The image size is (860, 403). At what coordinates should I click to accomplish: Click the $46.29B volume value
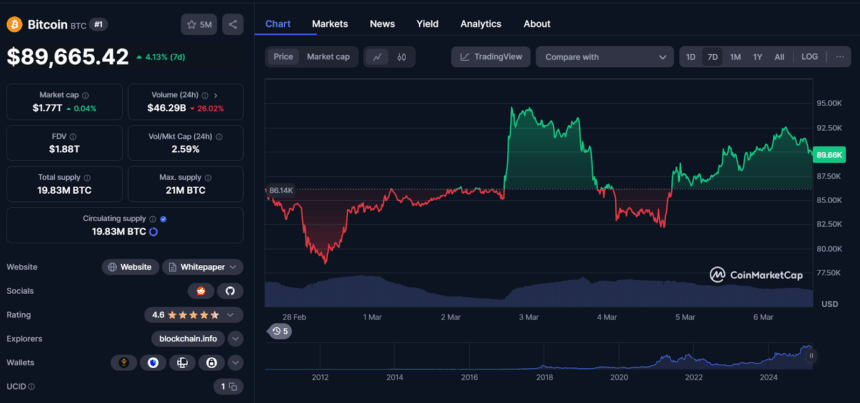165,109
